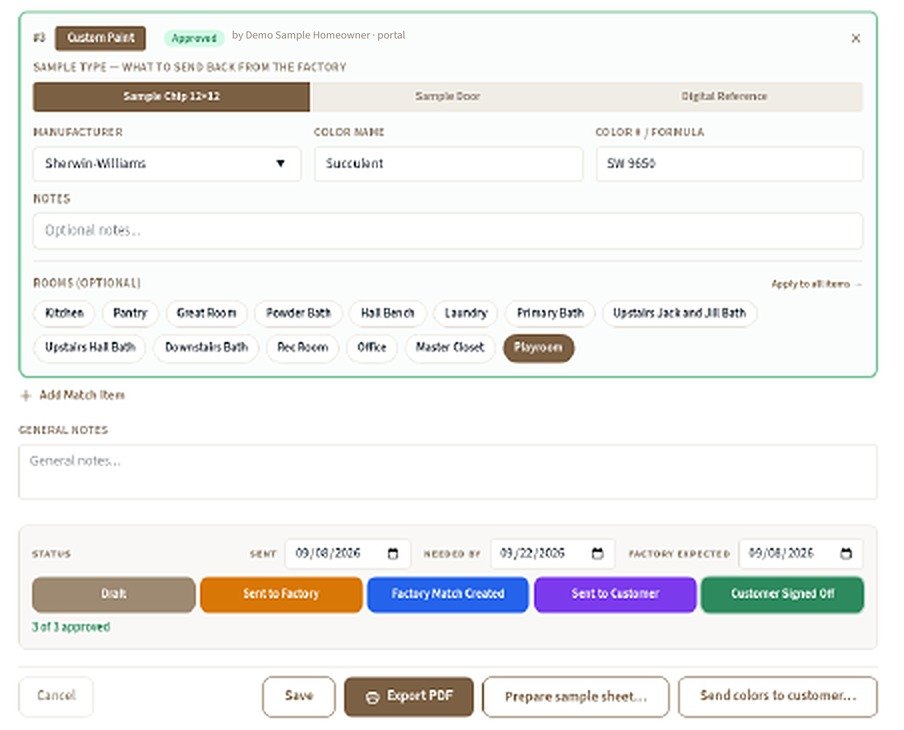
Task: Click the 3 of 3 approved text
Action: click(71, 627)
